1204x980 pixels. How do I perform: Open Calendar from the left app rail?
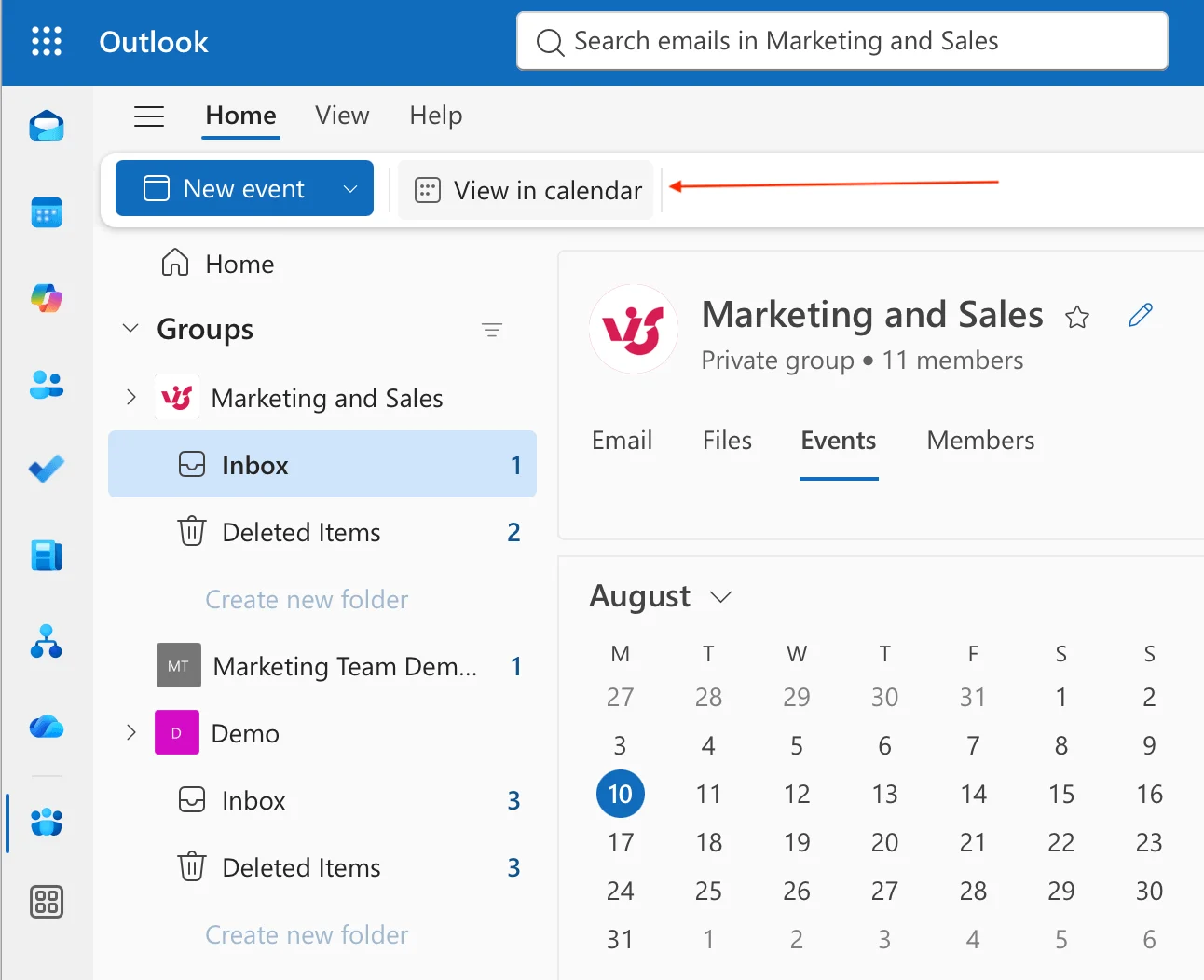coord(47,213)
